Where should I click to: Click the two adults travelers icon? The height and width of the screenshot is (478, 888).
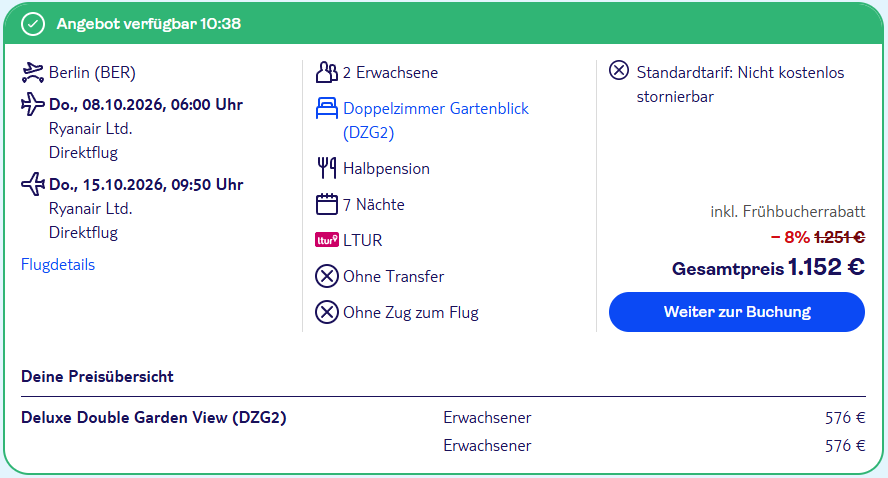[327, 72]
